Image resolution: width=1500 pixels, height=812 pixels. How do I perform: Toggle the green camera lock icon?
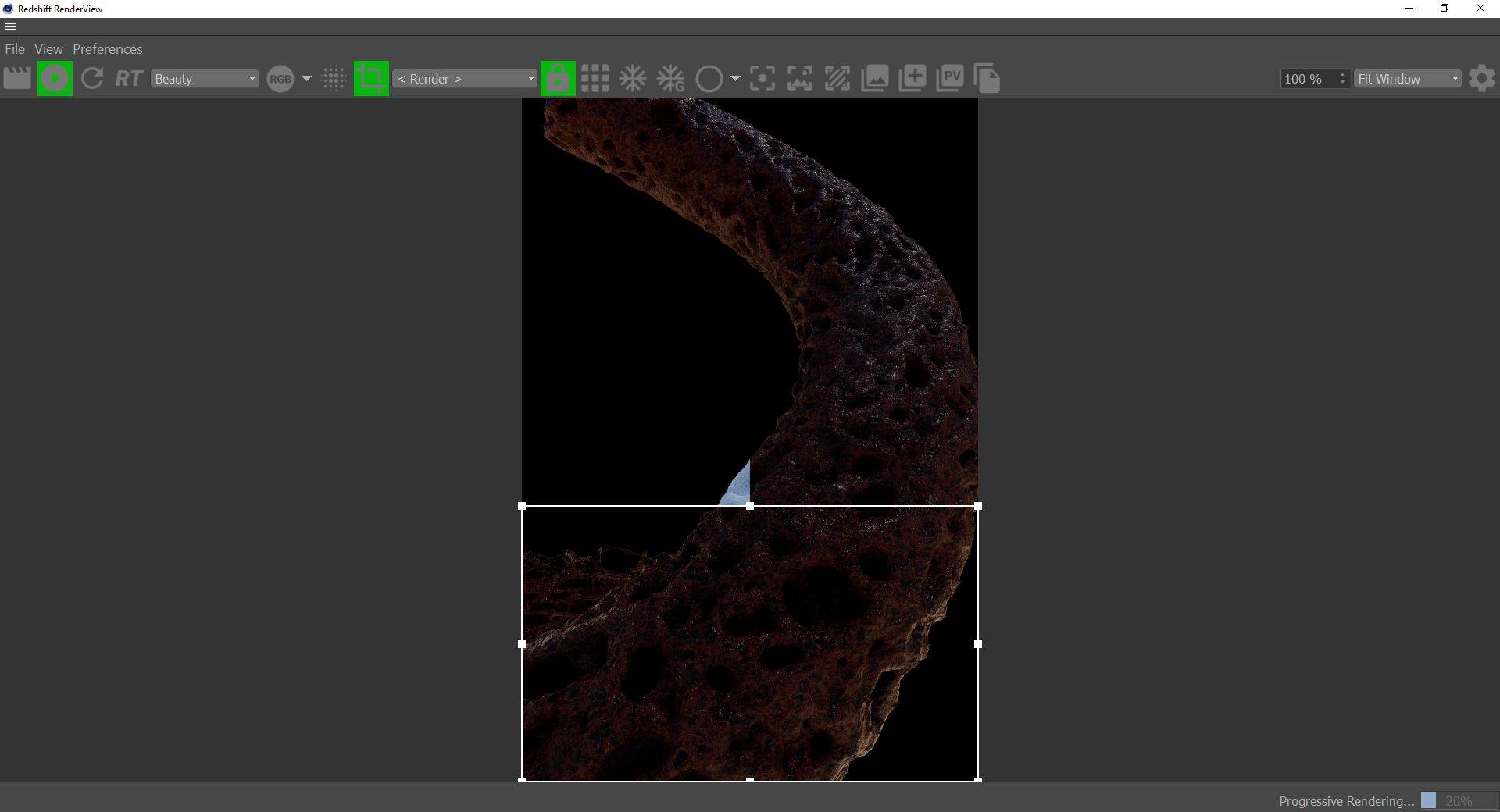point(558,79)
